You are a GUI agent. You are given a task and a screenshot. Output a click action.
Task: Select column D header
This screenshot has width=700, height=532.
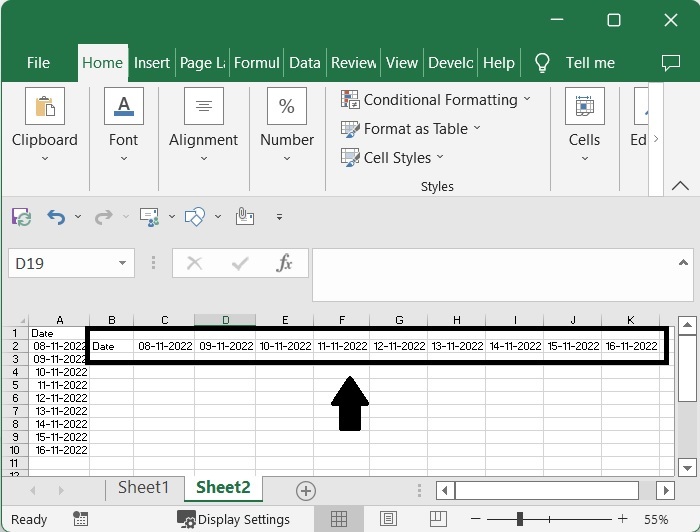pyautogui.click(x=225, y=320)
